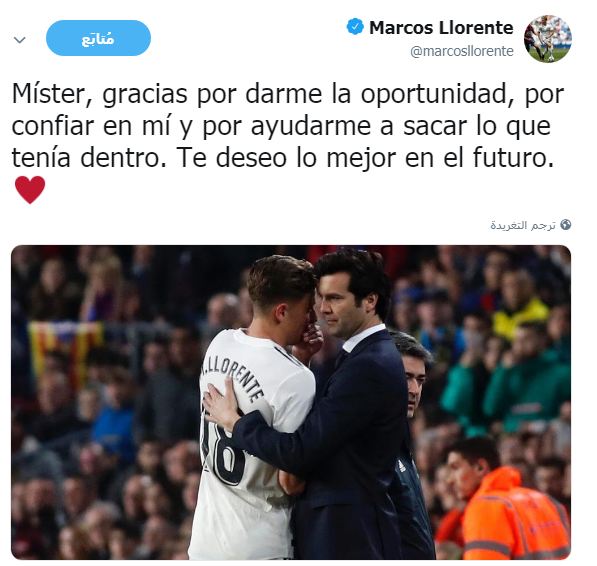The height and width of the screenshot is (566, 597).
Task: Click the LLORENTE jersey name in photo
Action: pyautogui.click(x=234, y=376)
